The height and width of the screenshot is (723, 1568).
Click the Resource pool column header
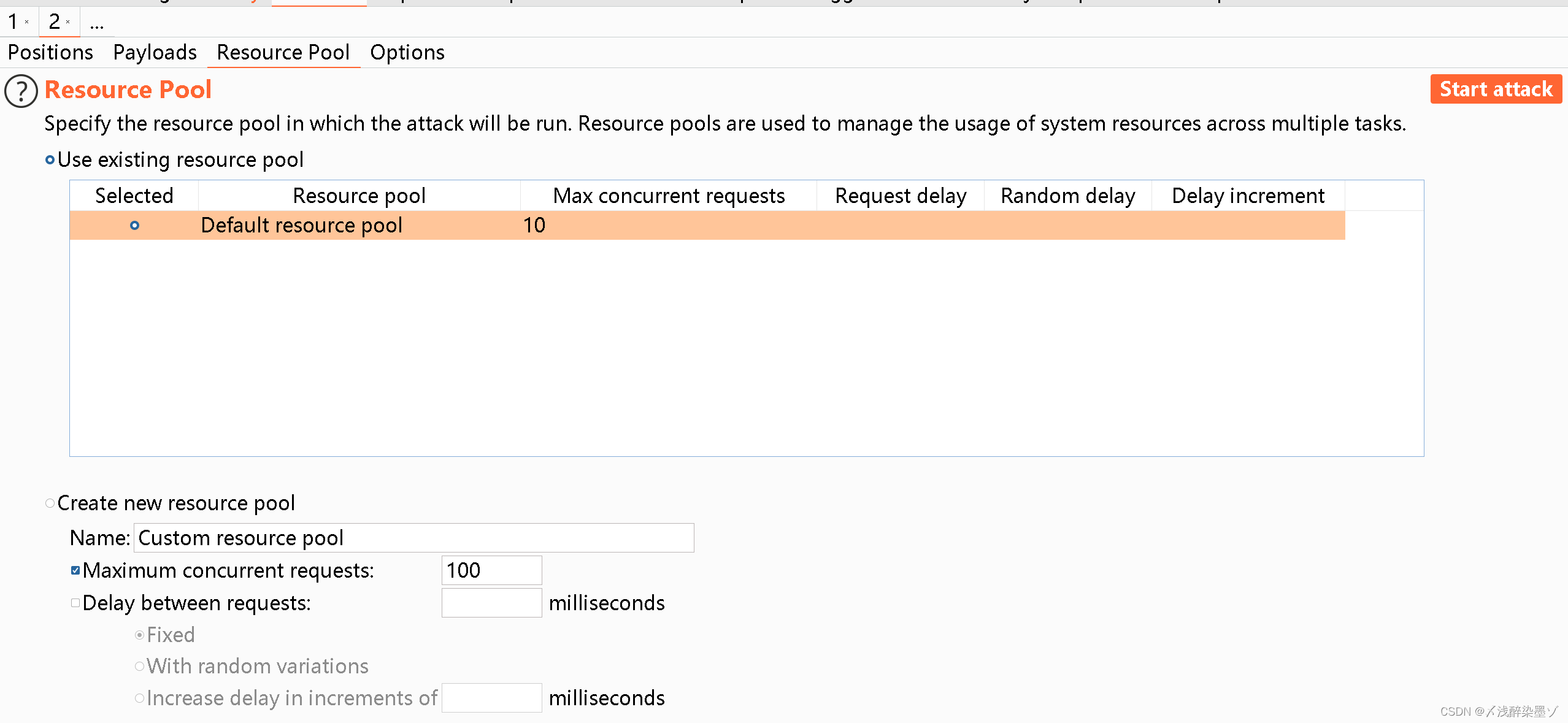(359, 196)
